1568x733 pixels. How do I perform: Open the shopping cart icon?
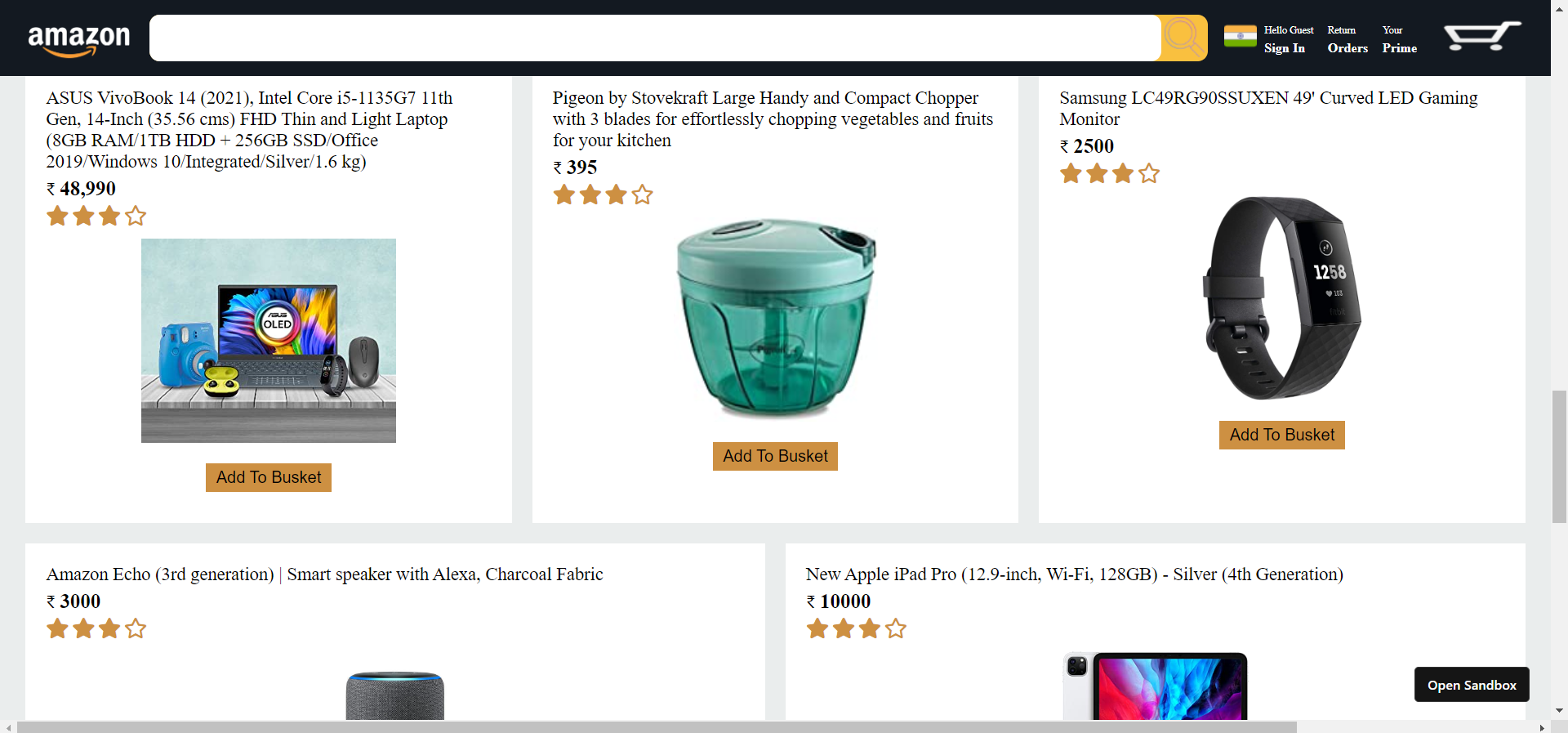point(1481,36)
